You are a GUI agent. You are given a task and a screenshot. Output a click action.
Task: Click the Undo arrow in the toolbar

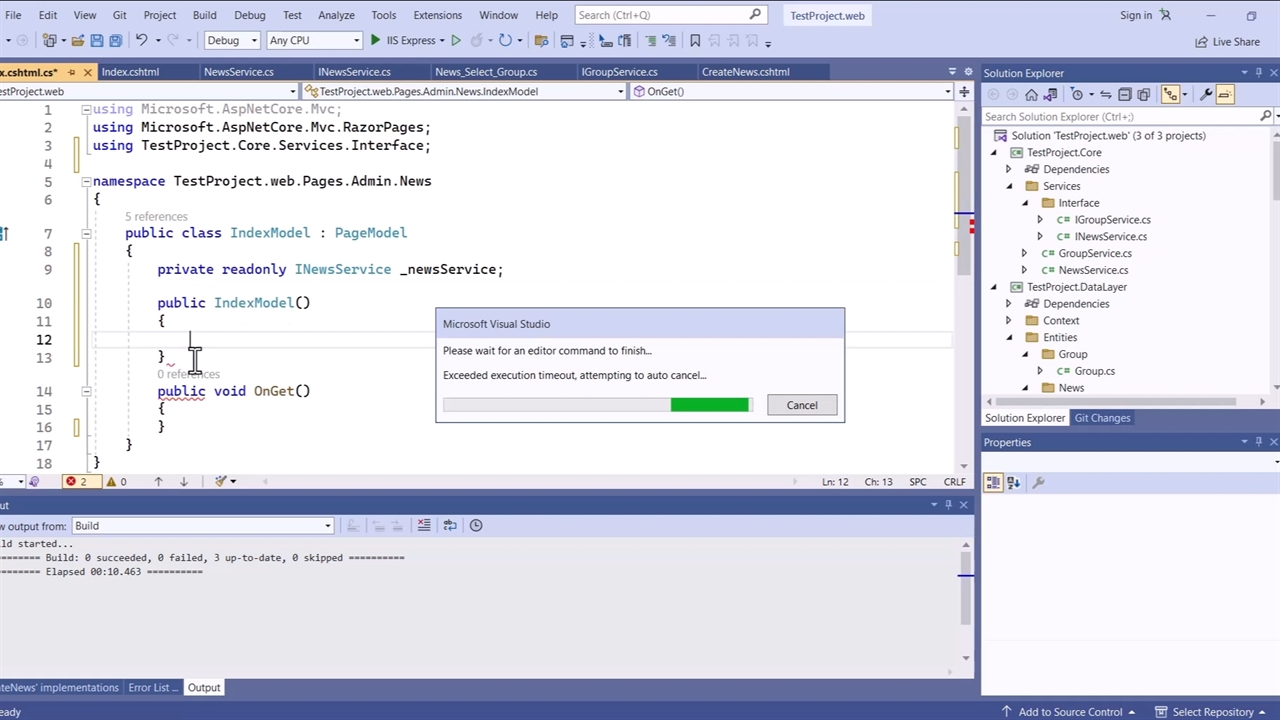(142, 41)
